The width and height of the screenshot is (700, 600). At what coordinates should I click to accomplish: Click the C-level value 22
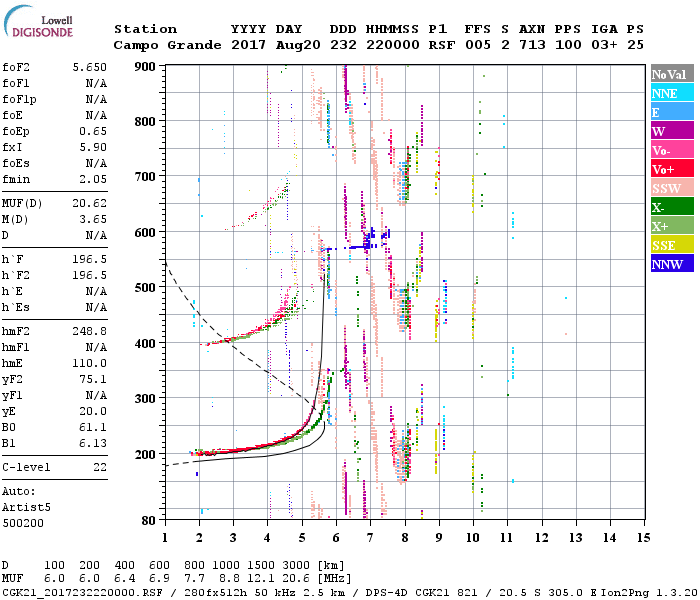pyautogui.click(x=100, y=467)
